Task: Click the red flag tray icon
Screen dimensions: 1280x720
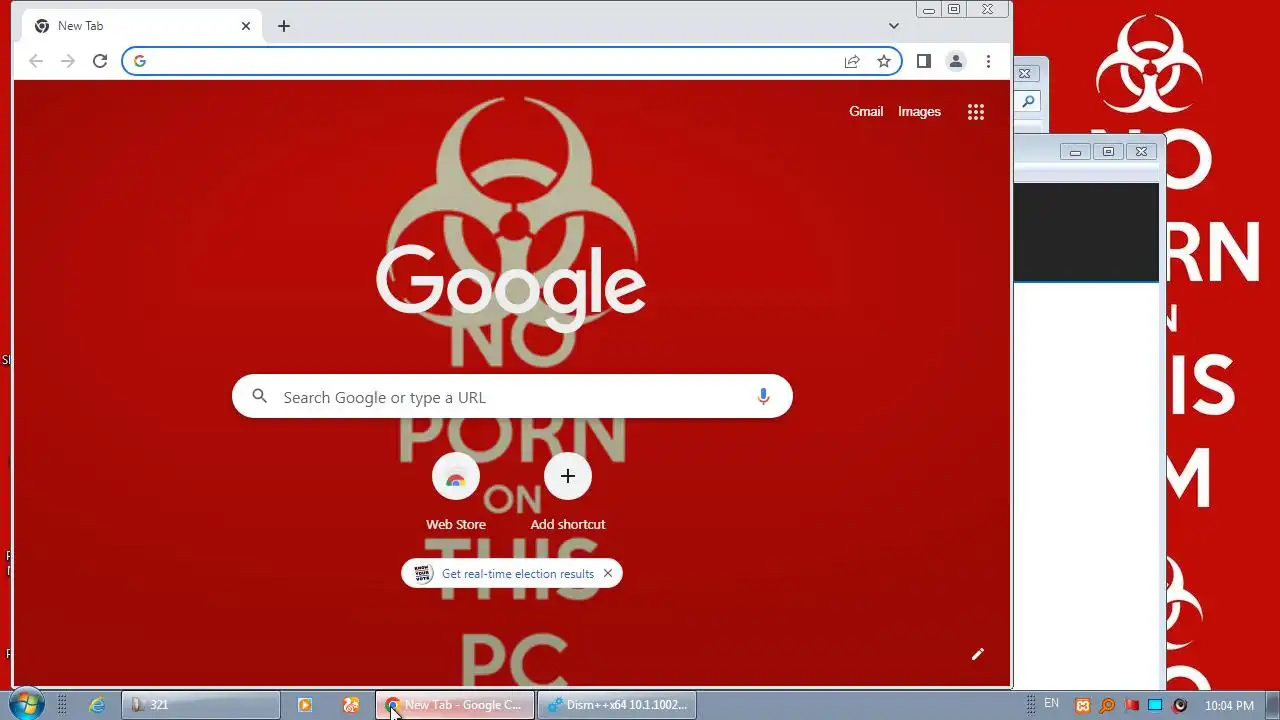Action: click(x=1131, y=706)
